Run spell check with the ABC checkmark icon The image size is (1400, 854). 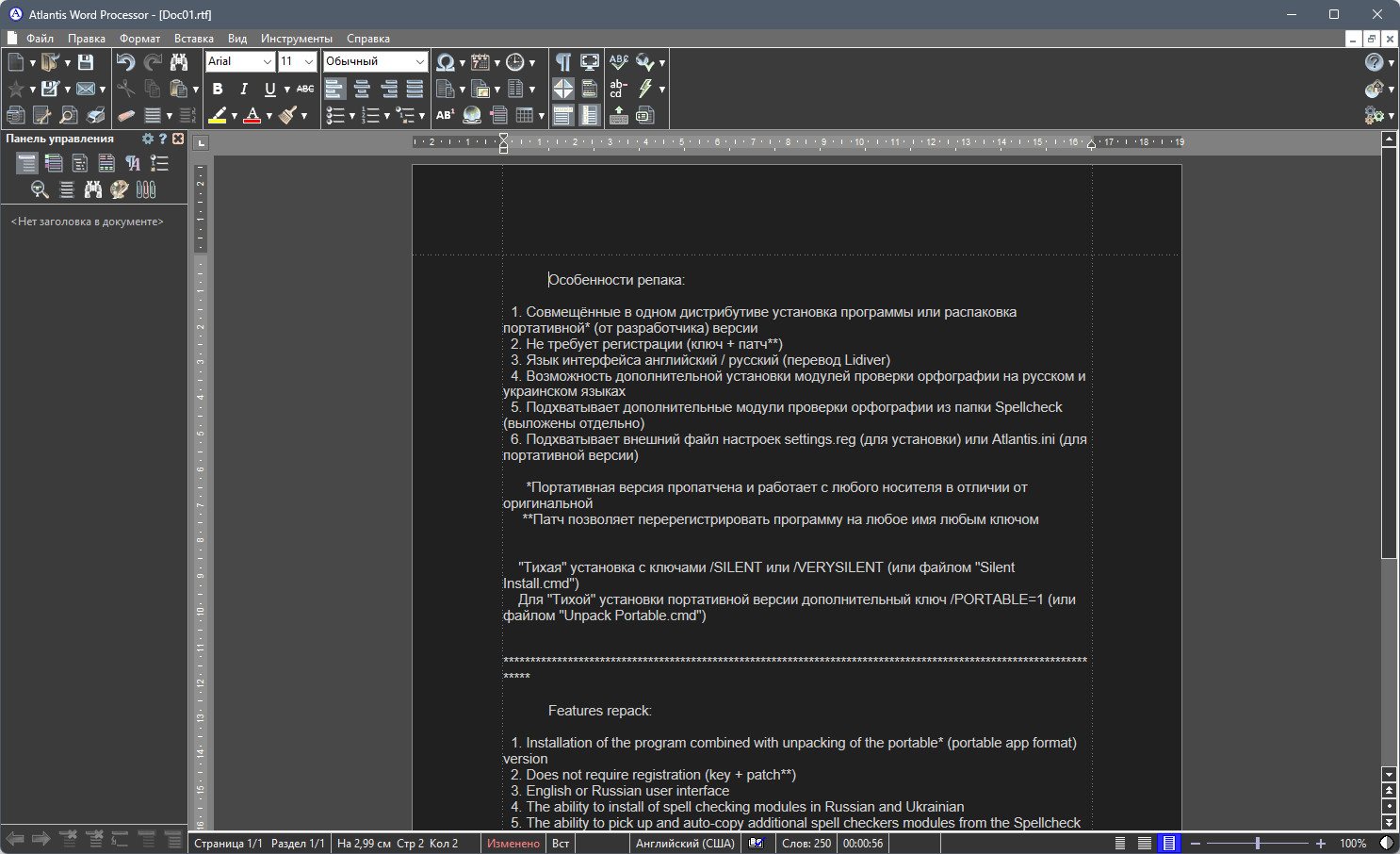pos(618,62)
